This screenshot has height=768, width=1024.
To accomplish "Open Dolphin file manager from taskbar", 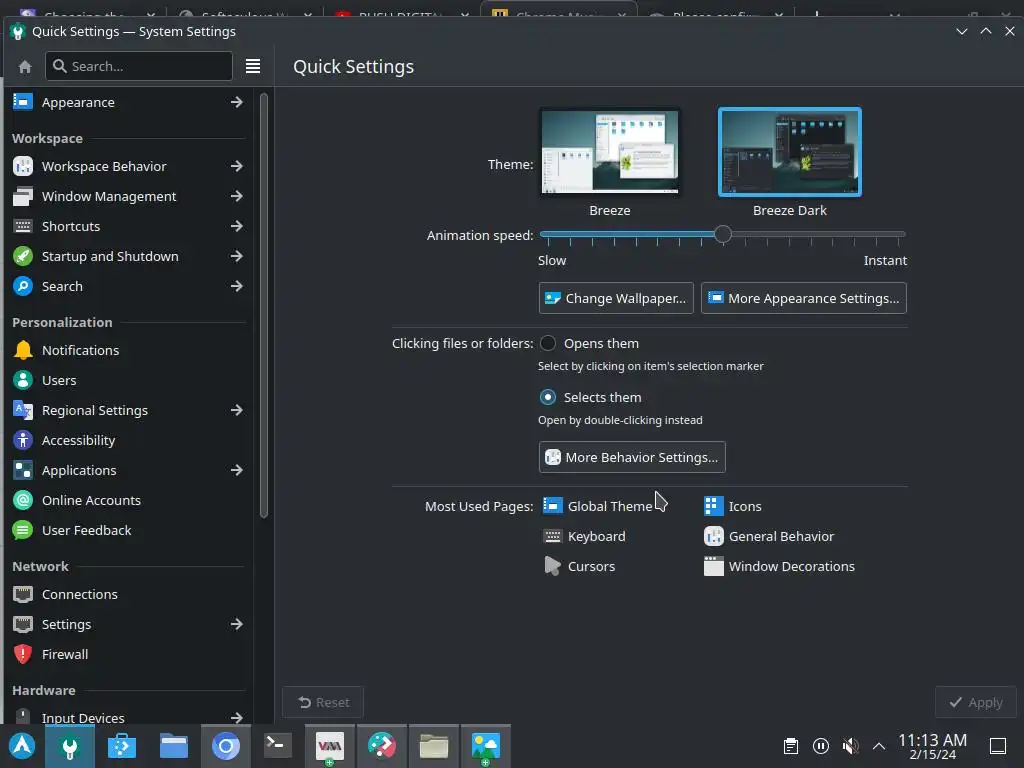I will (x=174, y=746).
